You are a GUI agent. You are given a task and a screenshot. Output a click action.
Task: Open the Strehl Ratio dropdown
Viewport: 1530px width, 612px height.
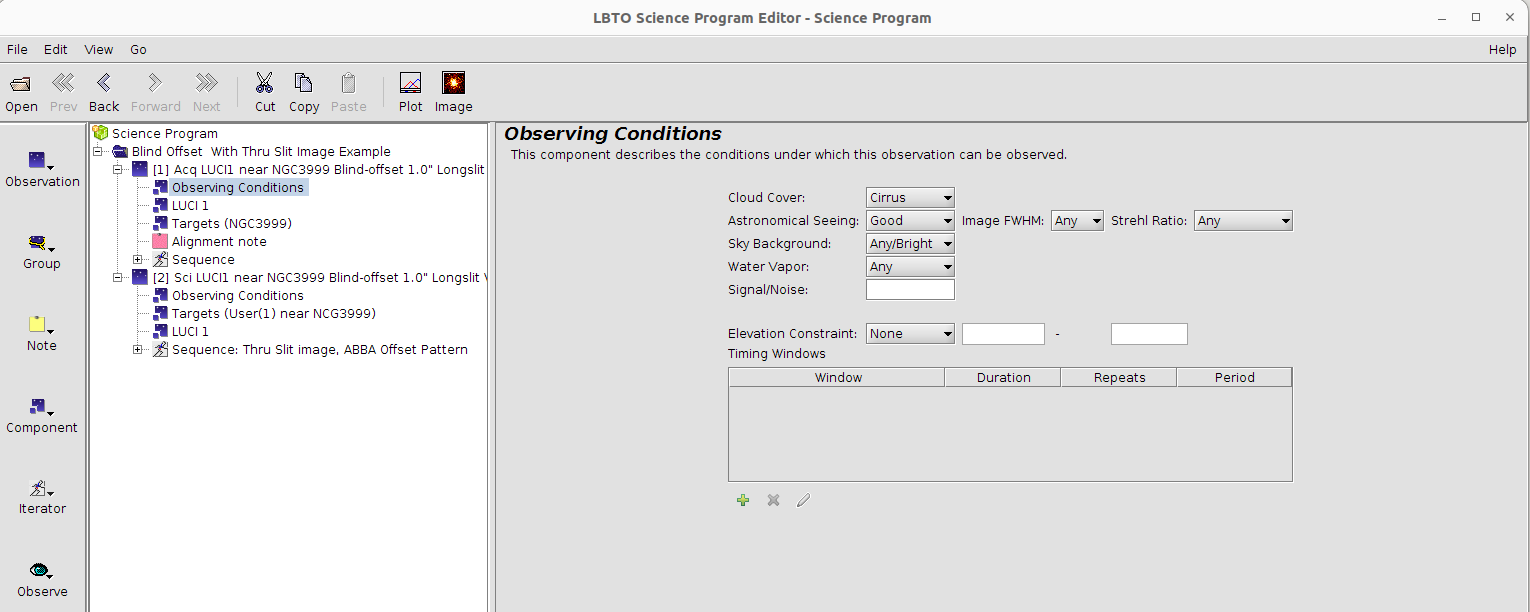1243,221
